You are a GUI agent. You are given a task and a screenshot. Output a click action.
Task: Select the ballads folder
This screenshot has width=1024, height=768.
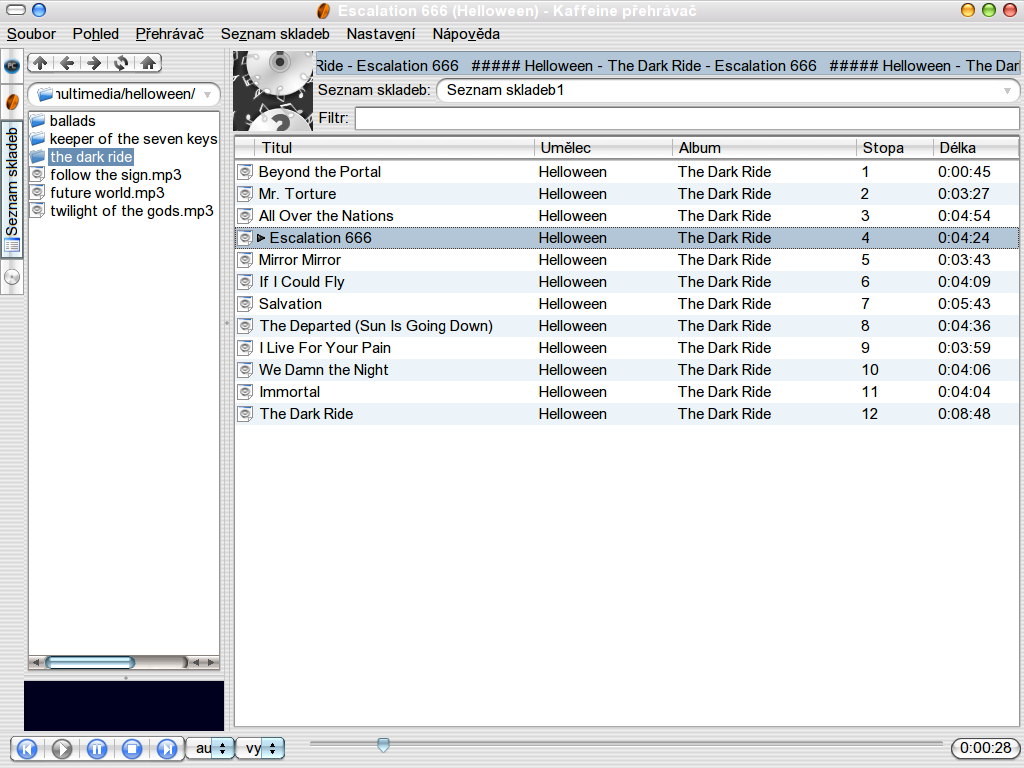[x=72, y=121]
